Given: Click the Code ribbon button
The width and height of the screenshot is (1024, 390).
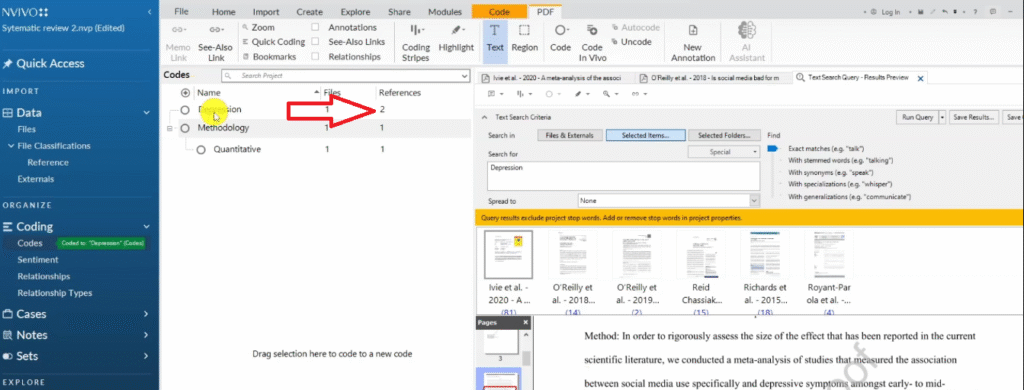Looking at the screenshot, I should (560, 39).
